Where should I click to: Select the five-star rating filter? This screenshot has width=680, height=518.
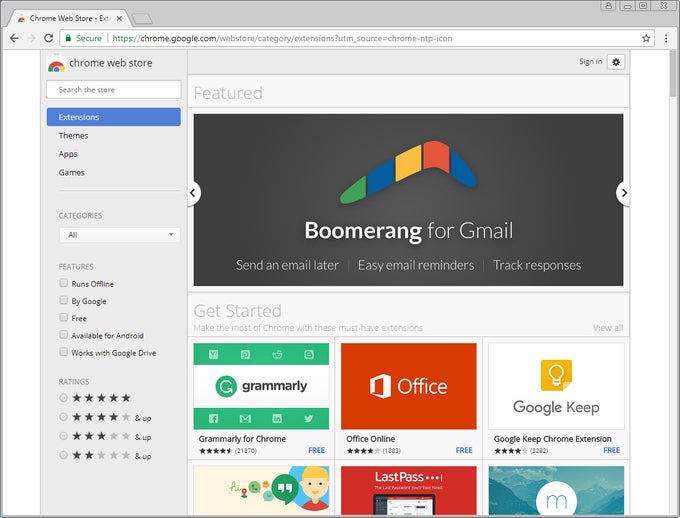point(64,398)
